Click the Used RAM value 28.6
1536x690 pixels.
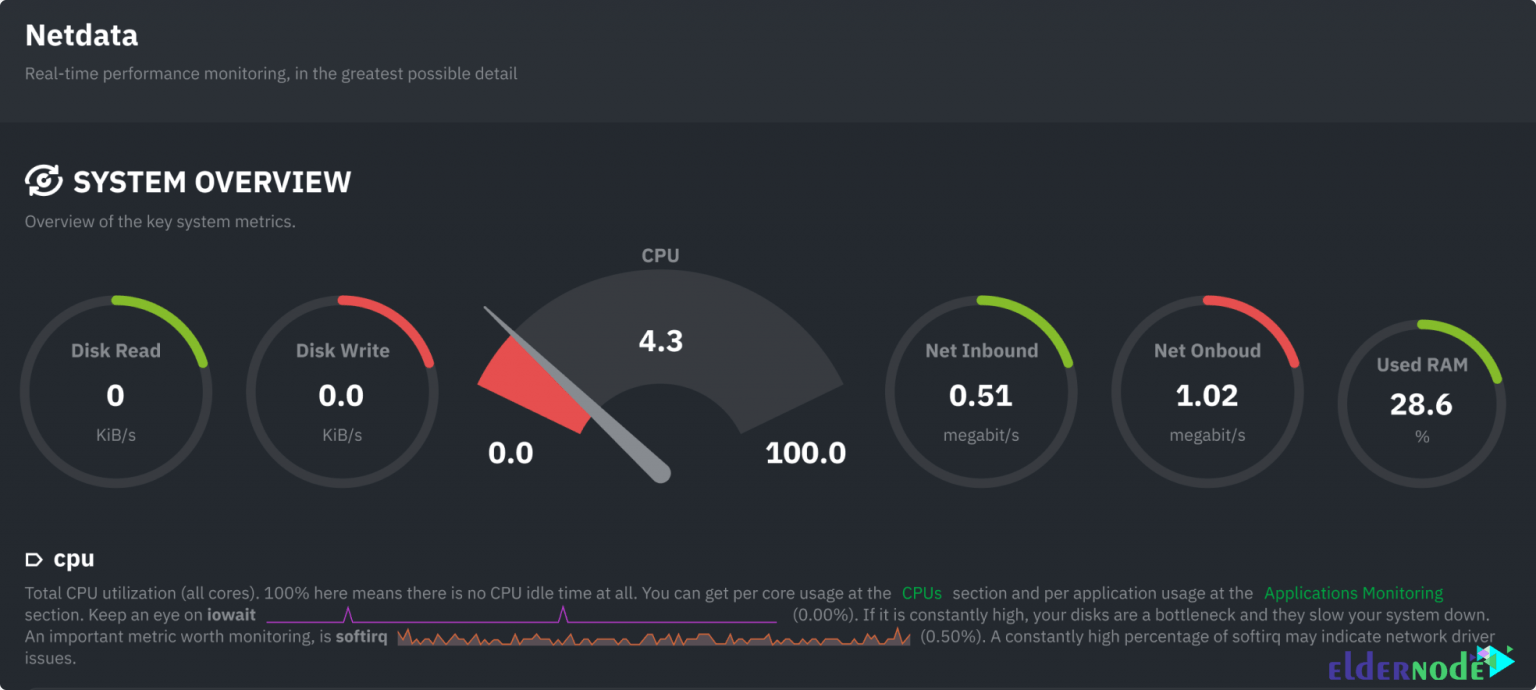1422,405
